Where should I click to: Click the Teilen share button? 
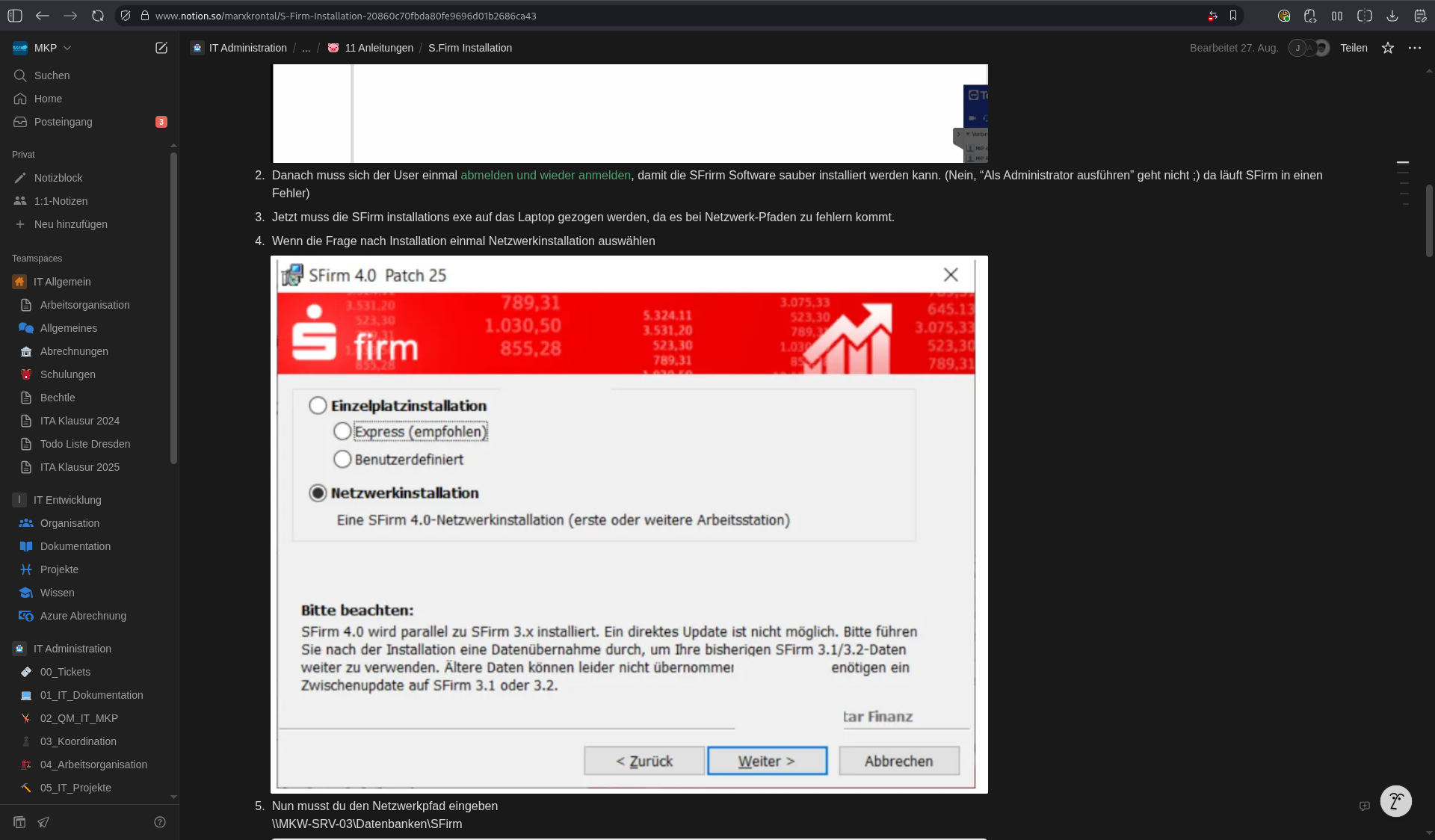coord(1354,48)
